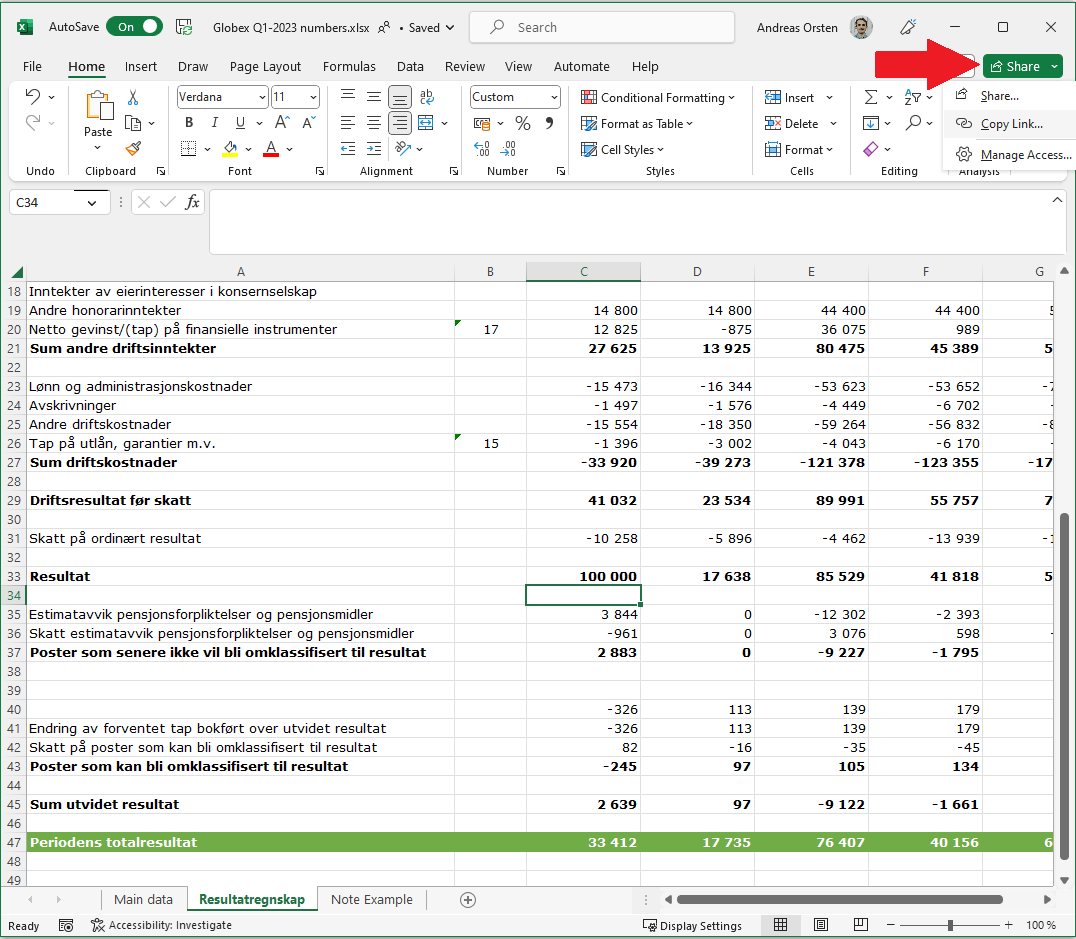Screen dimensions: 1076x939
Task: Switch to Page Break Preview in status bar
Action: (x=861, y=925)
